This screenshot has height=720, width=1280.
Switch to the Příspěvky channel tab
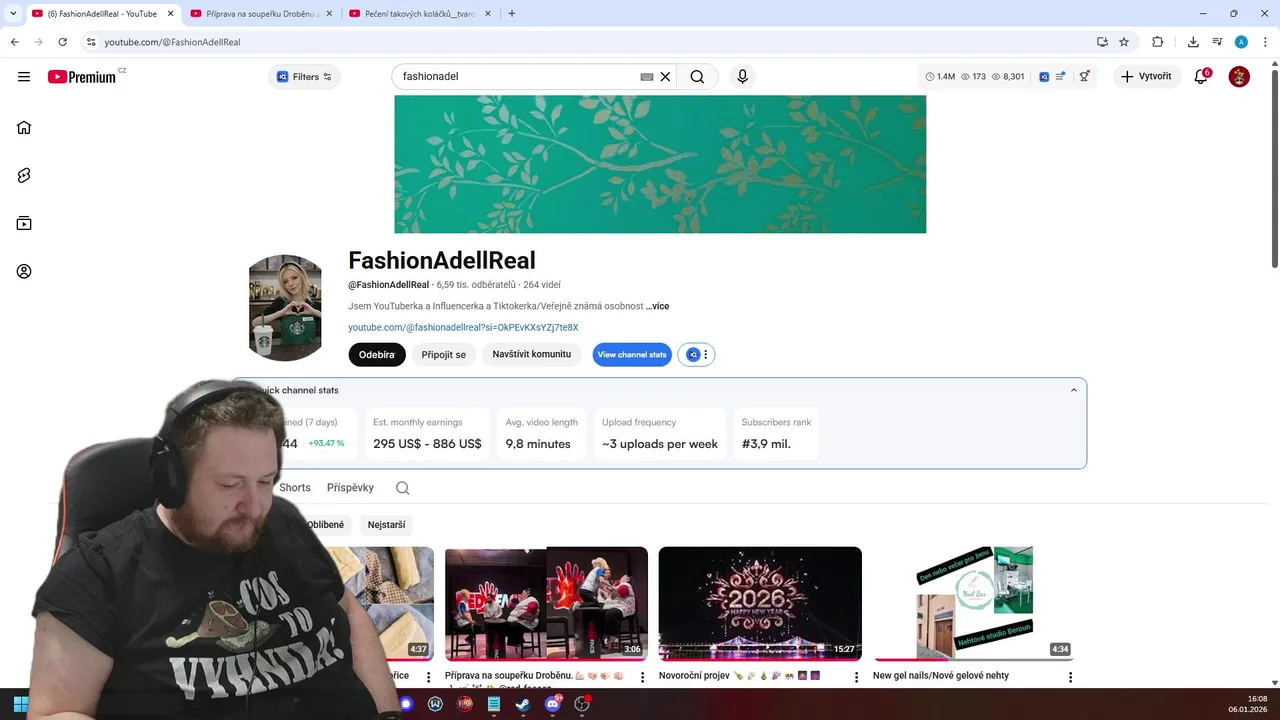coord(350,488)
